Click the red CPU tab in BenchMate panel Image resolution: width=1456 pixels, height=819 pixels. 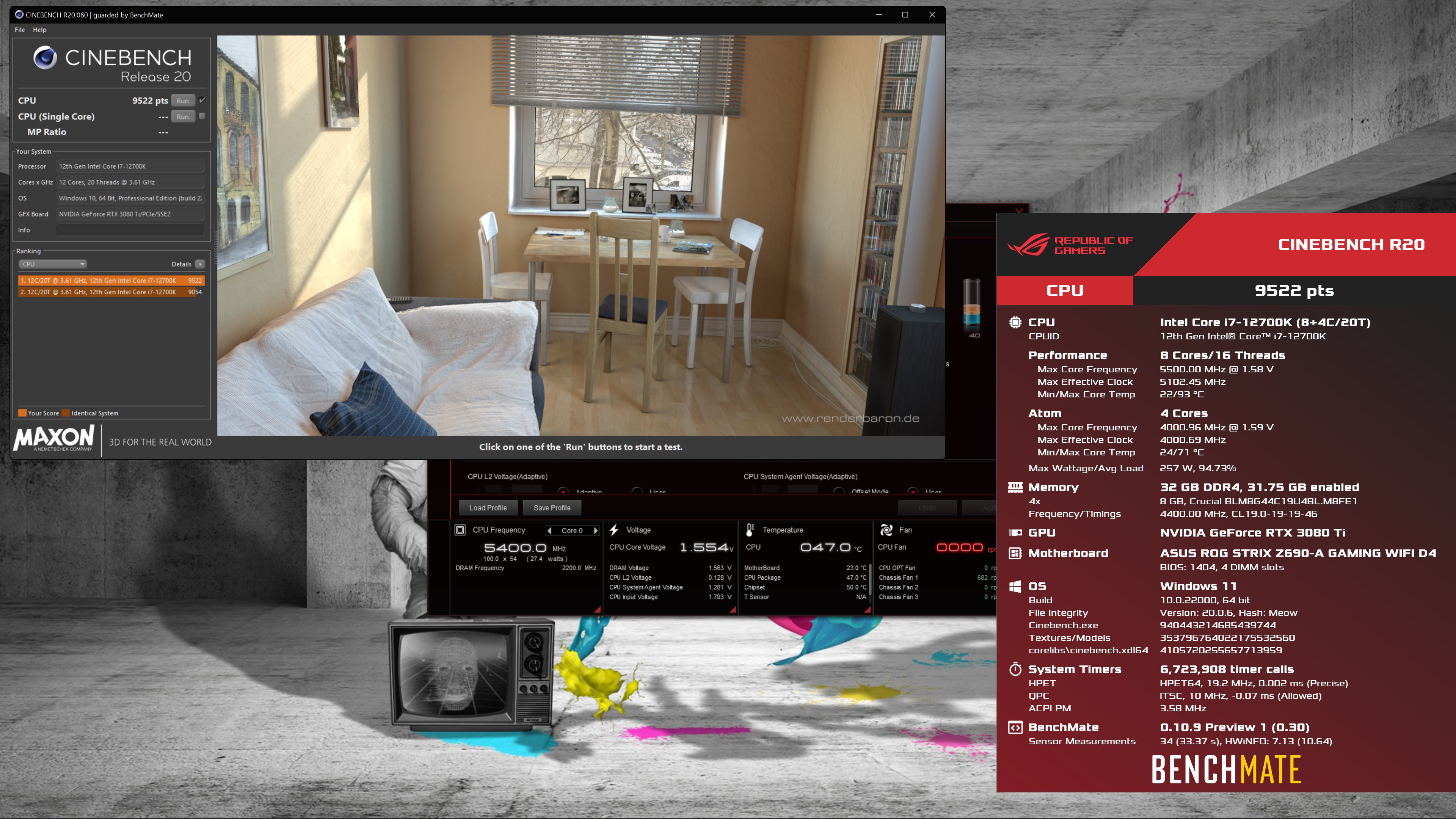[x=1065, y=290]
